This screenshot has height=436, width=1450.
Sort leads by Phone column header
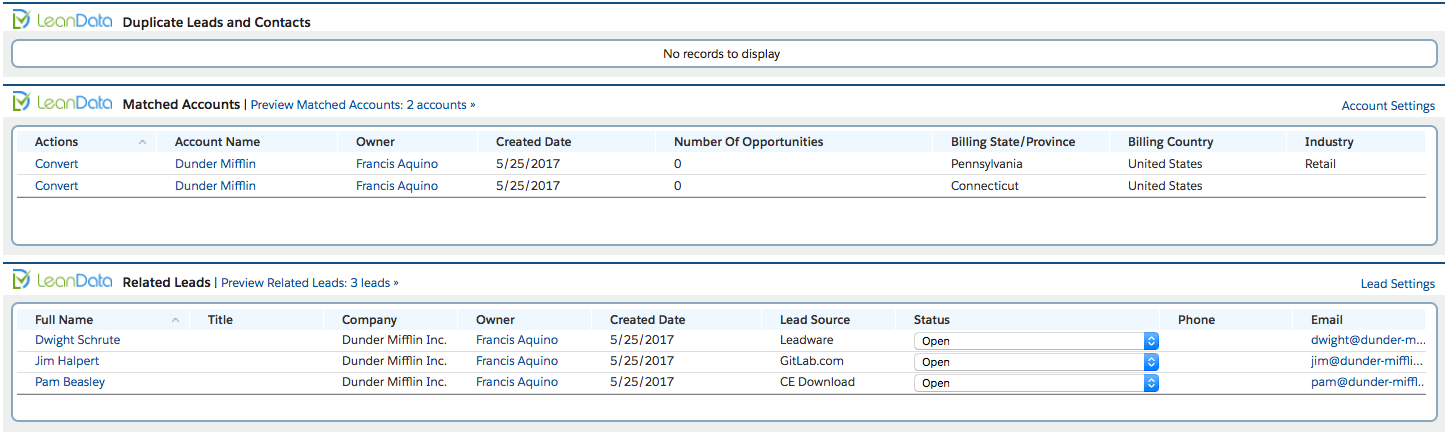tap(1196, 320)
